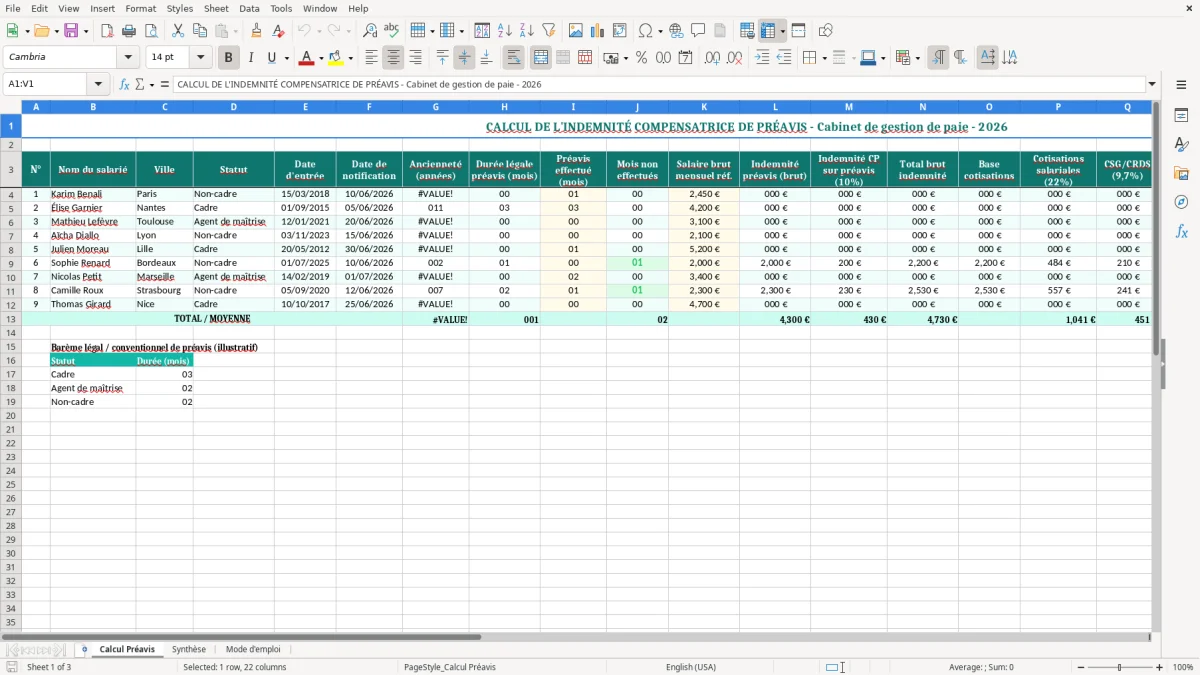Switch to the Mode d'emploi sheet tab
Viewport: 1200px width, 675px height.
tap(253, 649)
